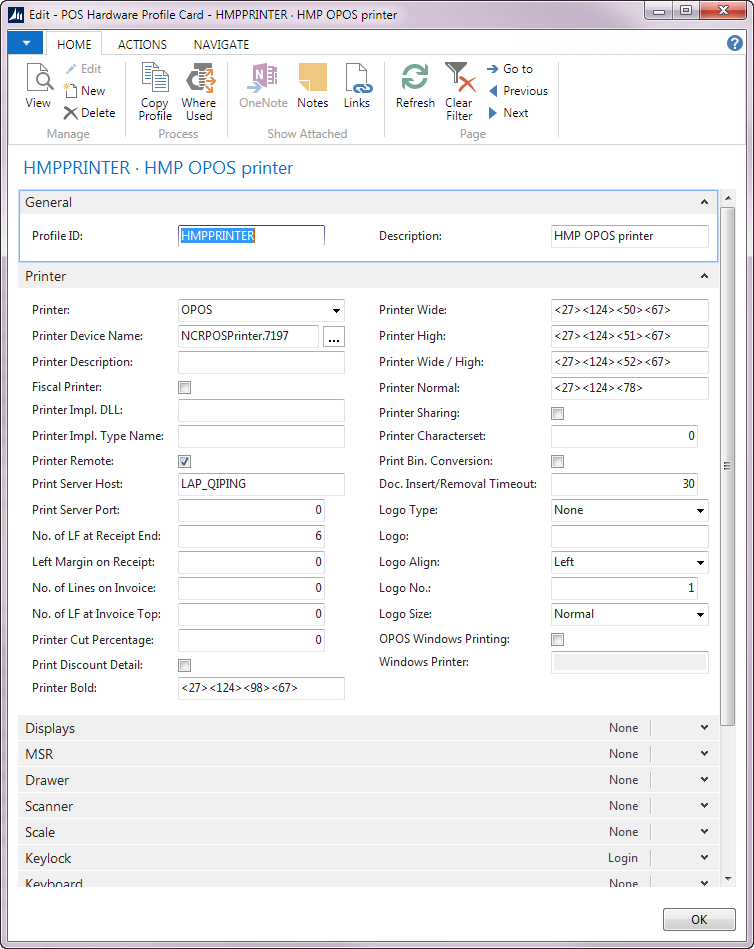This screenshot has height=949, width=754.
Task: Expand the Displays section
Action: 704,728
